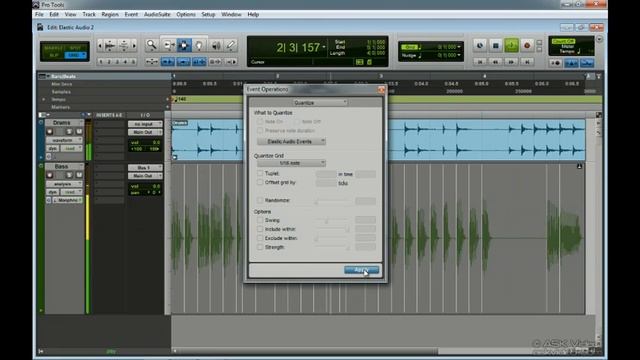640x360 pixels.
Task: Open Bass input selector 'Bus 1'
Action: [145, 167]
